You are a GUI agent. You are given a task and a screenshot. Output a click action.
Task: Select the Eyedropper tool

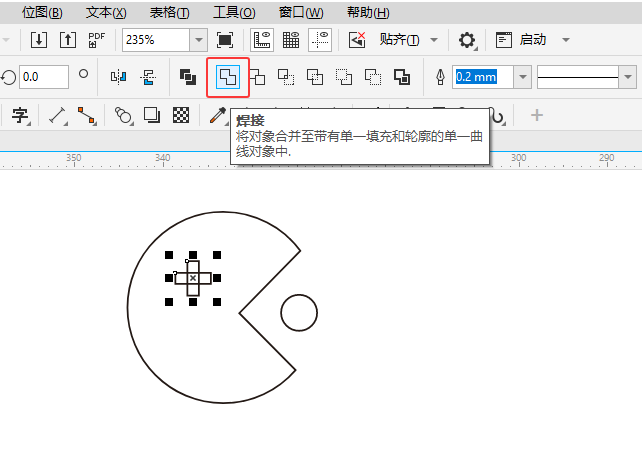218,115
